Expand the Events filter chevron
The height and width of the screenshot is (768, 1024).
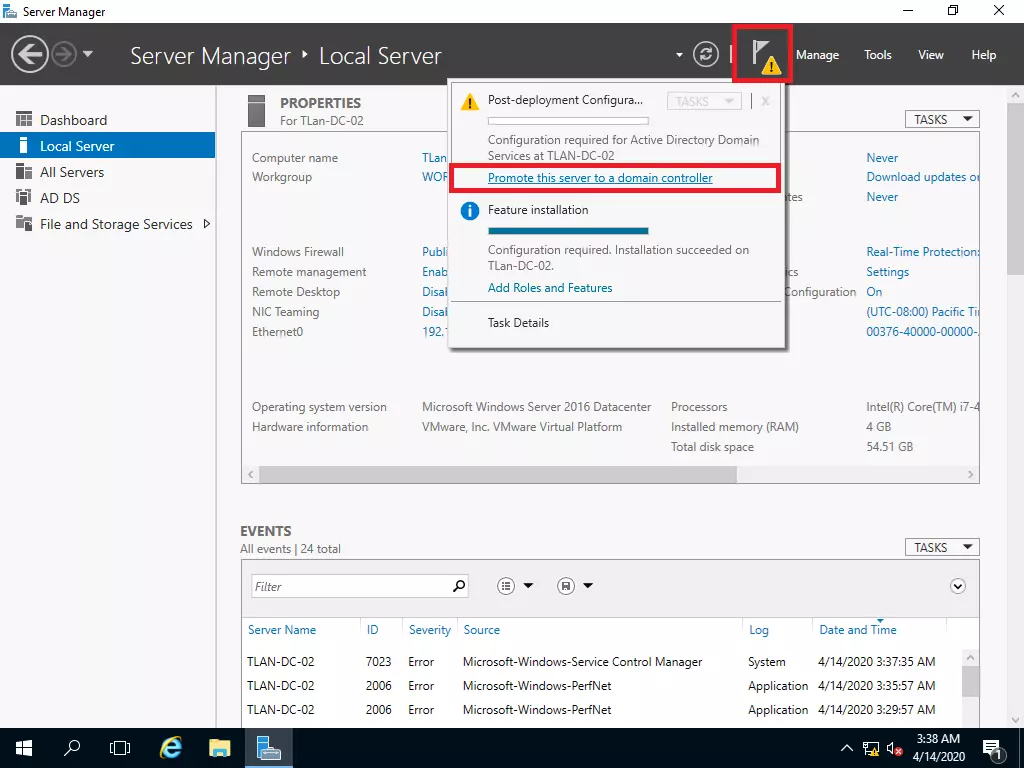(x=957, y=586)
